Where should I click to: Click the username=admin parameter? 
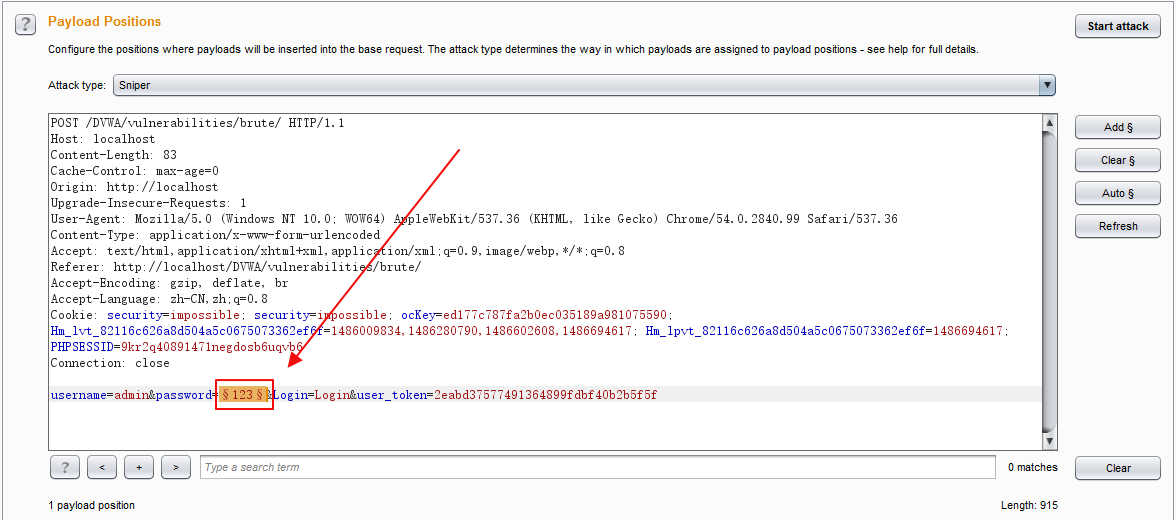99,395
